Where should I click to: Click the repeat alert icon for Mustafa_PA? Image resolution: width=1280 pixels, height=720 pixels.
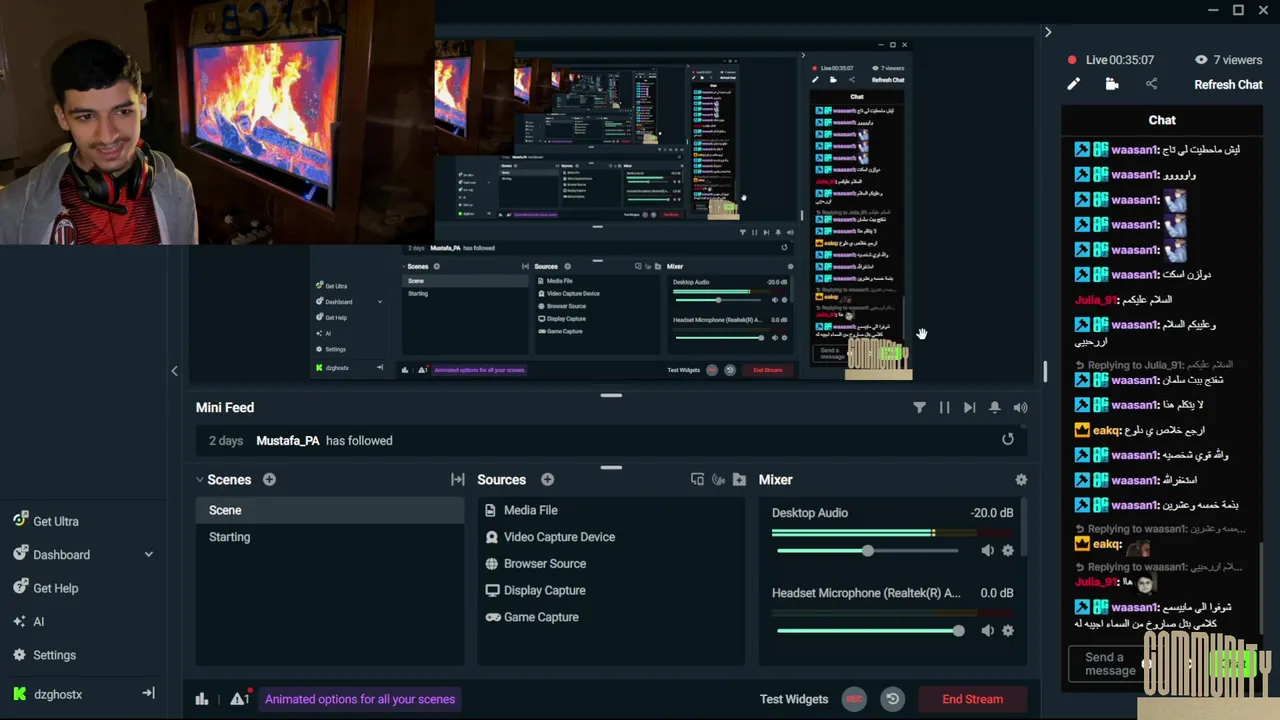(x=1008, y=439)
